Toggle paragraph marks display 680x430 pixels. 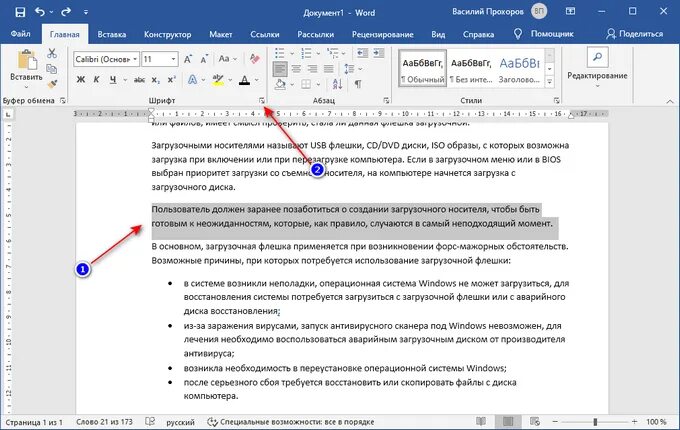coord(358,84)
